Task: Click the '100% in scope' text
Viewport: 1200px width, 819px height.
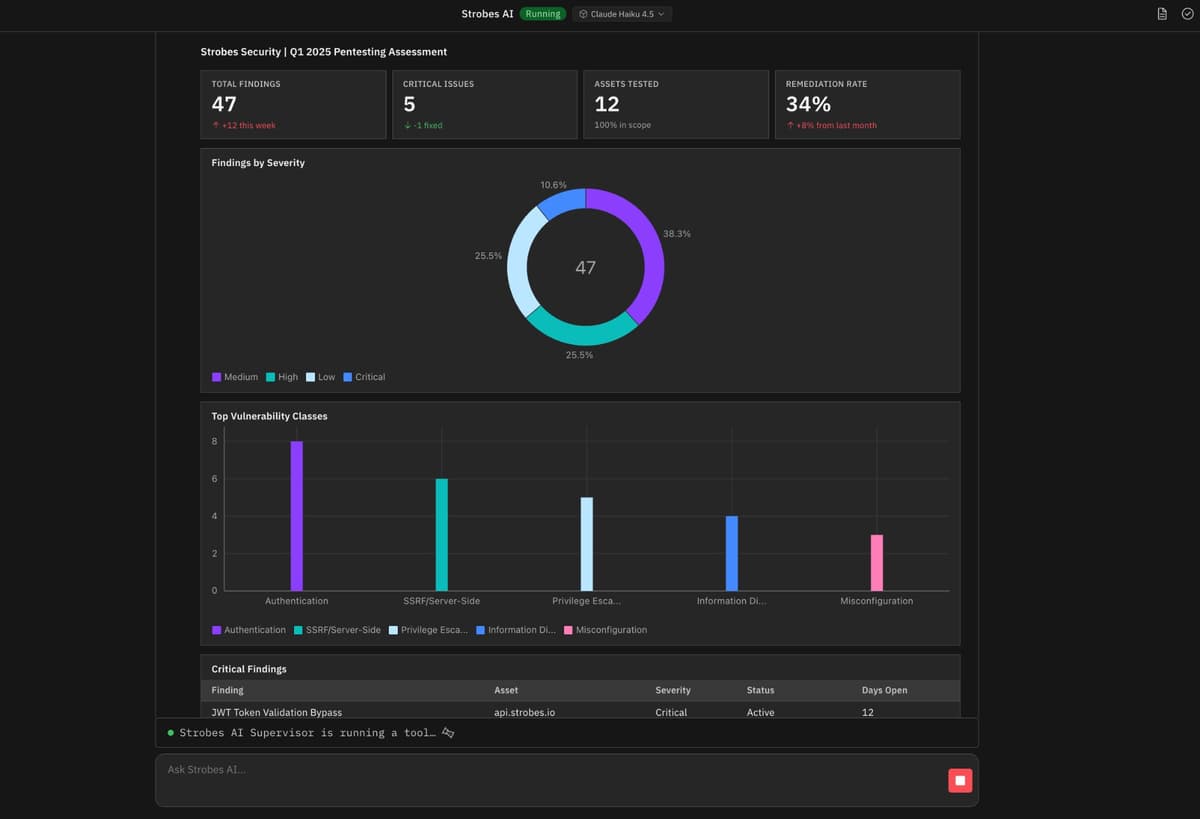Action: [623, 125]
